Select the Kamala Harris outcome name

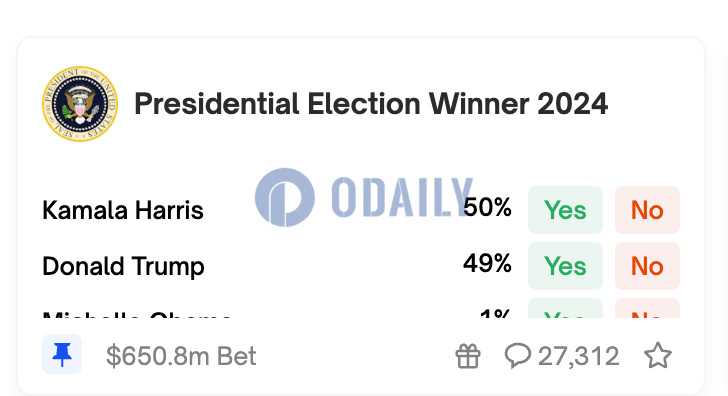coord(123,210)
